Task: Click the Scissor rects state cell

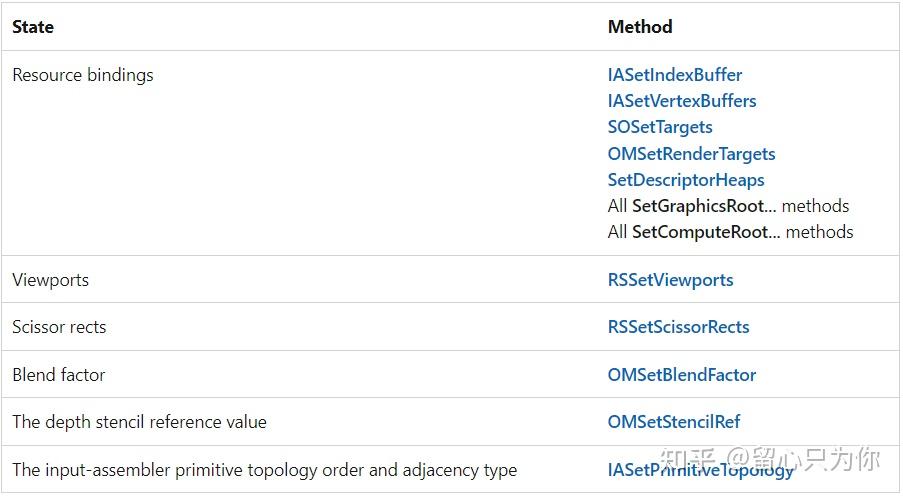Action: pos(59,327)
